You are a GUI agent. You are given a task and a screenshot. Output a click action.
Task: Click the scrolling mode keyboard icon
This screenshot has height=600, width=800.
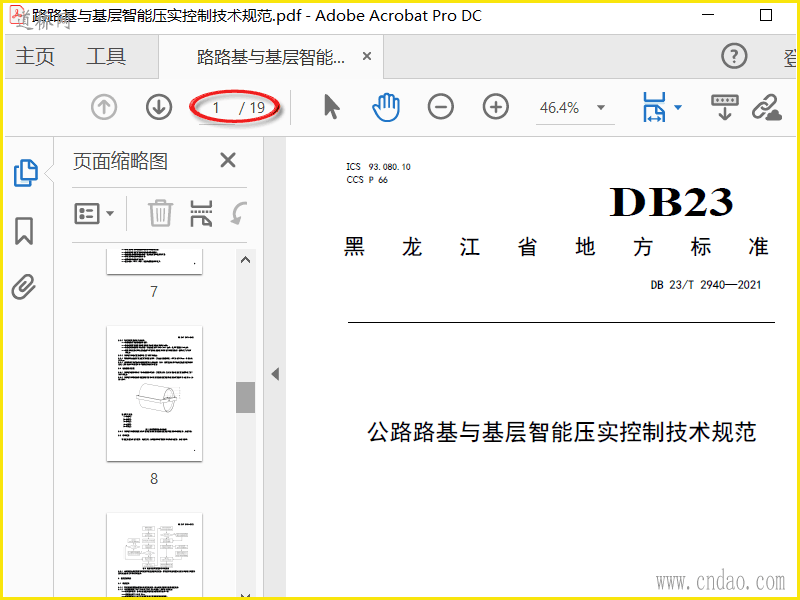pyautogui.click(x=724, y=107)
